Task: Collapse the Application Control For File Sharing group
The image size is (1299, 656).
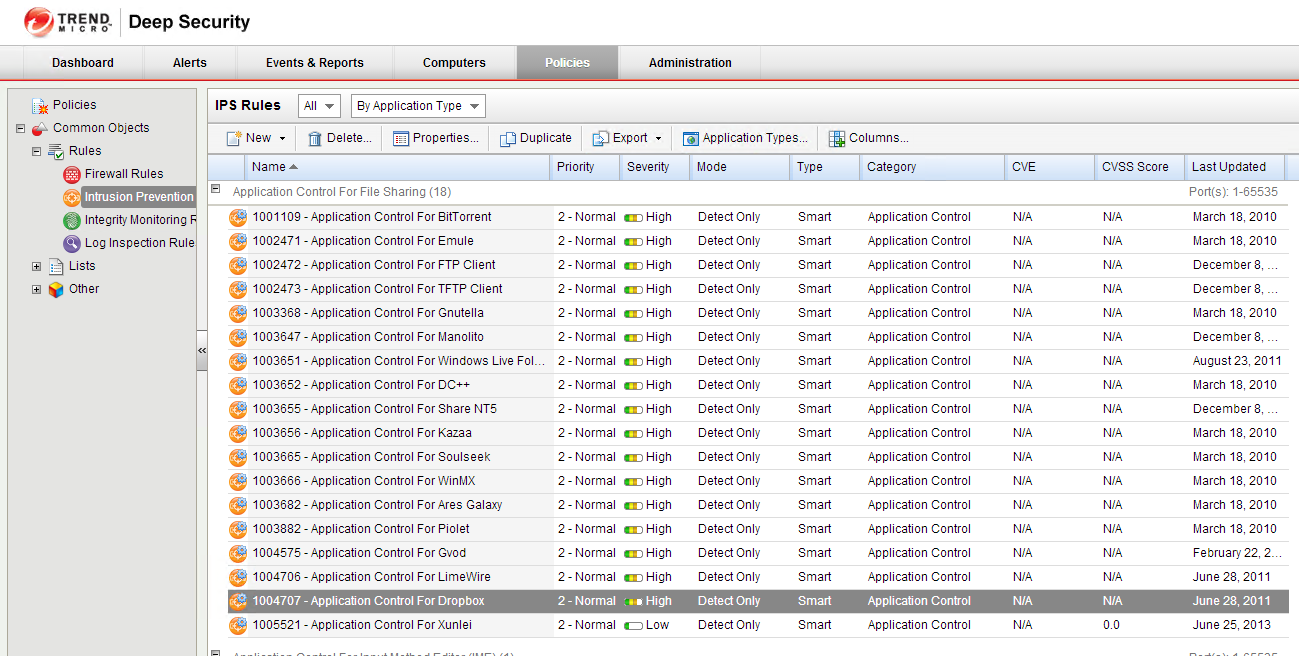Action: point(215,190)
